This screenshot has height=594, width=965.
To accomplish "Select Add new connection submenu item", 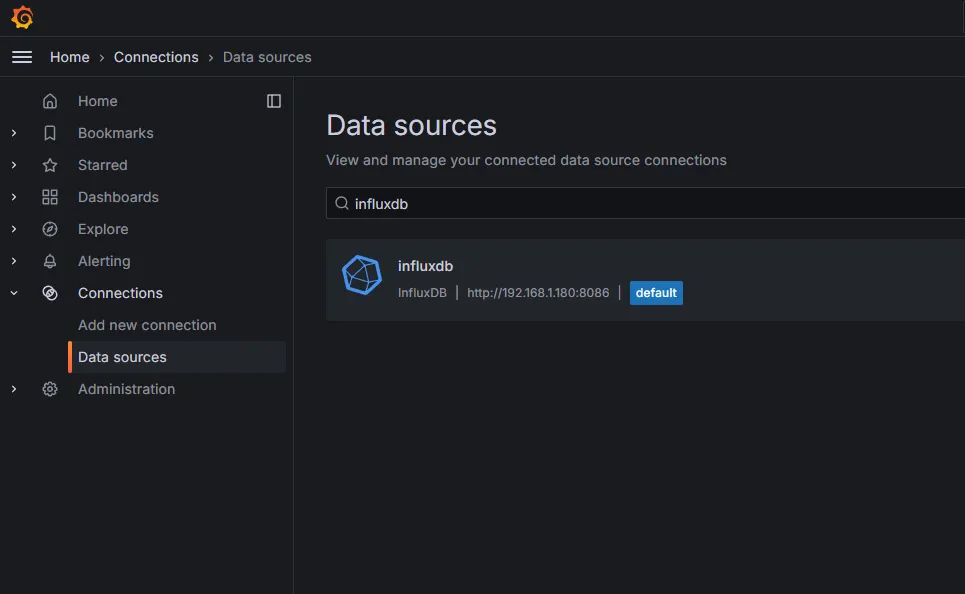I will point(147,325).
